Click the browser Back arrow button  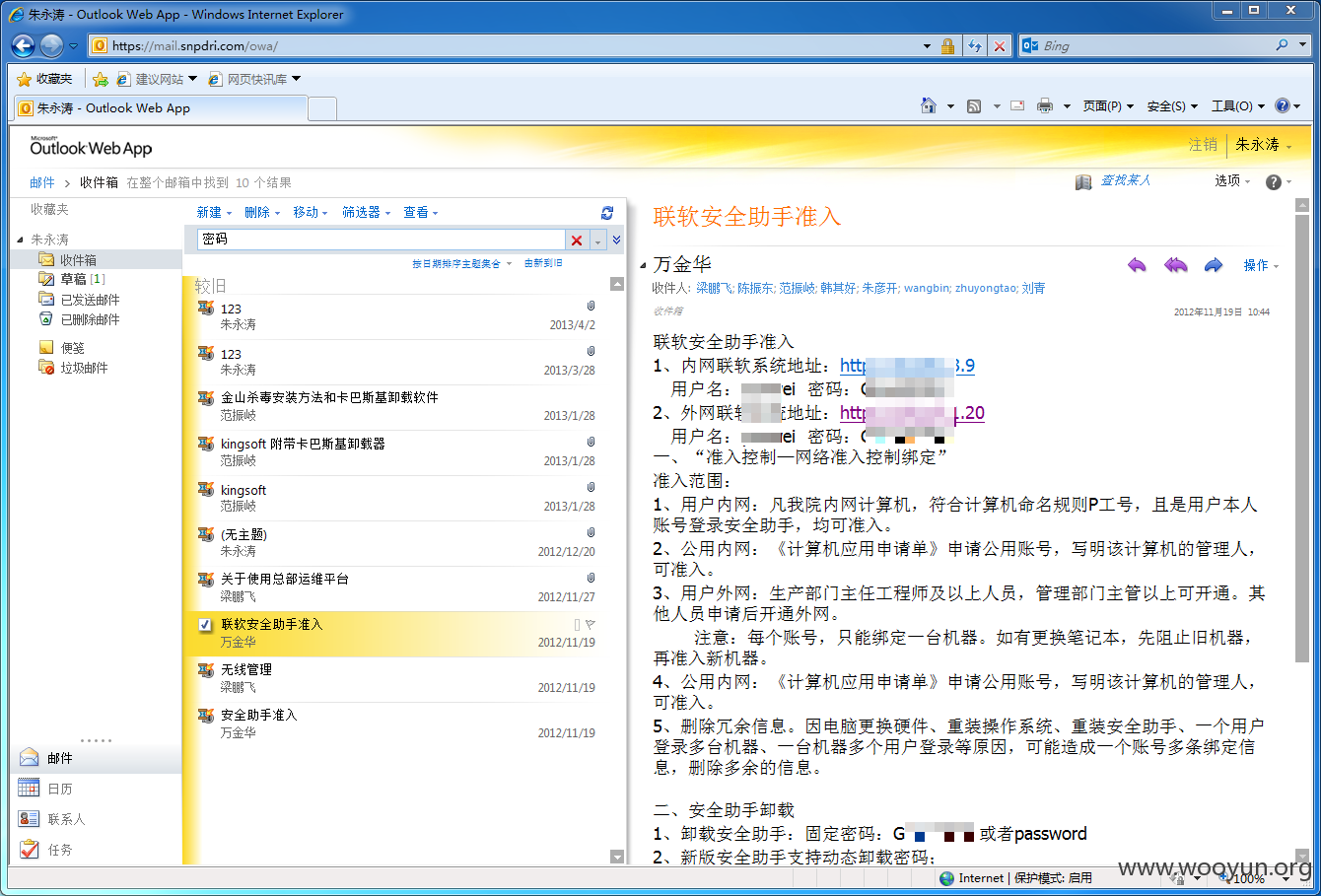click(24, 45)
